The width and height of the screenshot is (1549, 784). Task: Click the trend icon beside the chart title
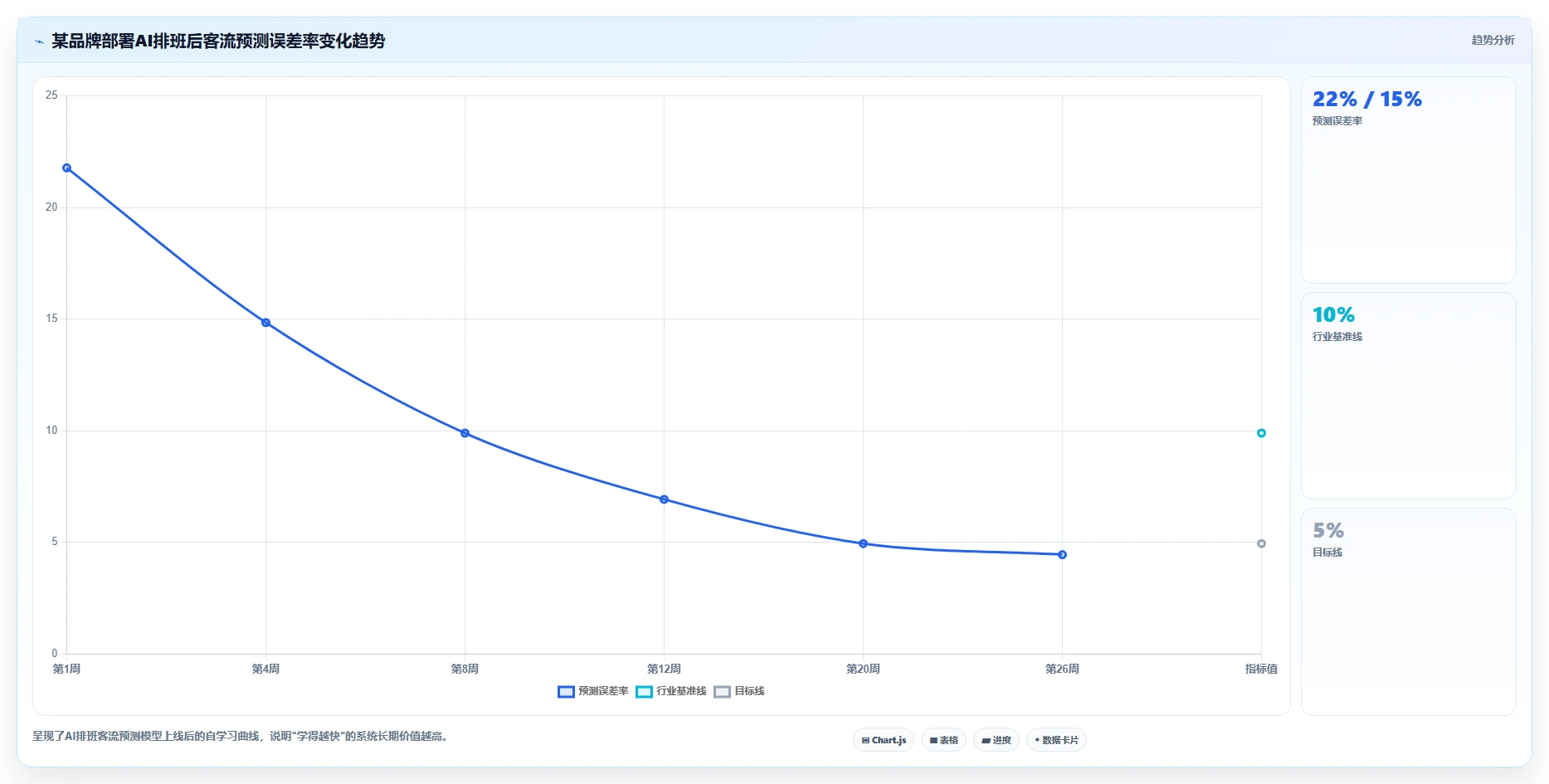click(39, 41)
